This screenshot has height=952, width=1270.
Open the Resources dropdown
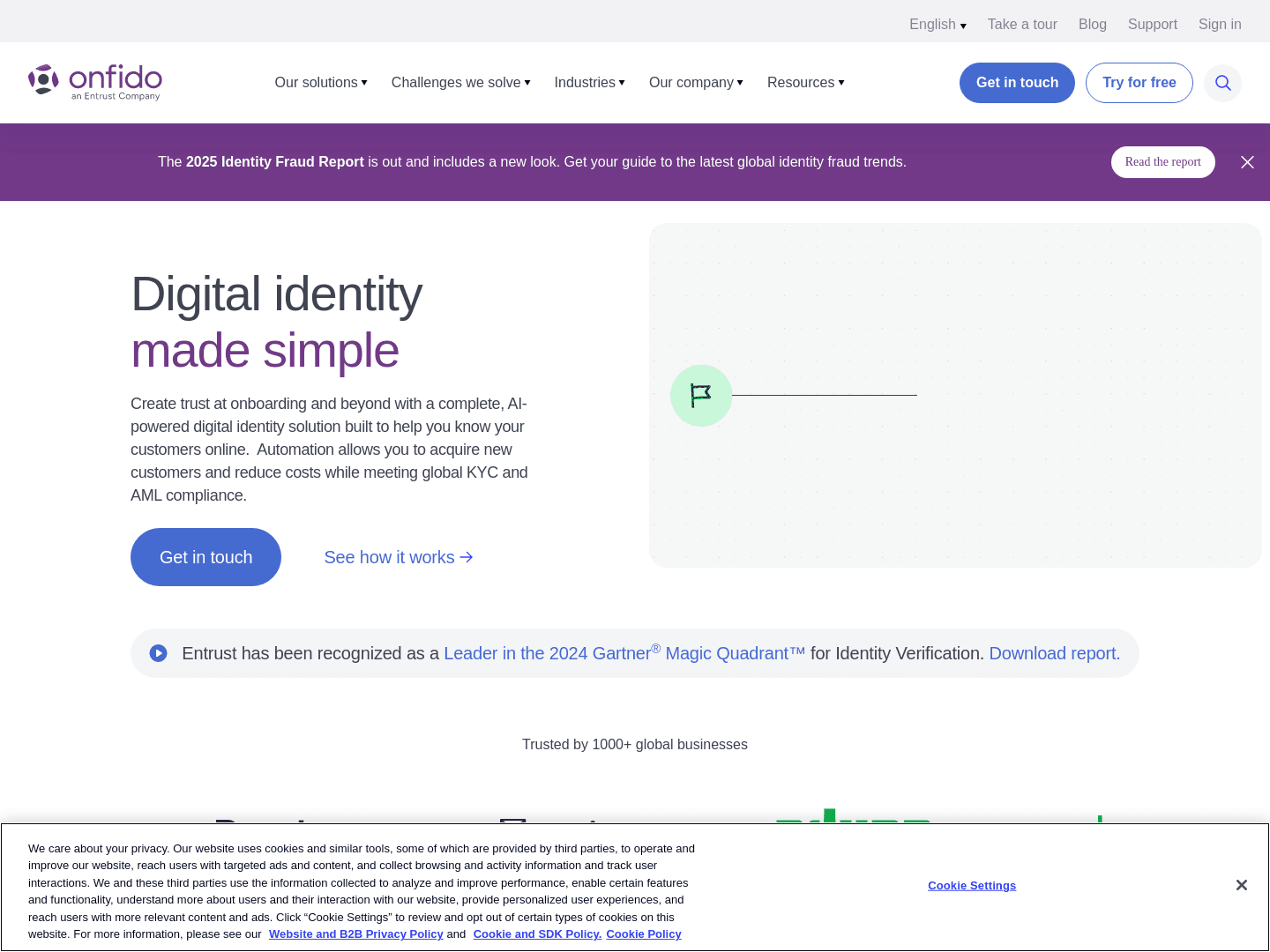point(804,82)
